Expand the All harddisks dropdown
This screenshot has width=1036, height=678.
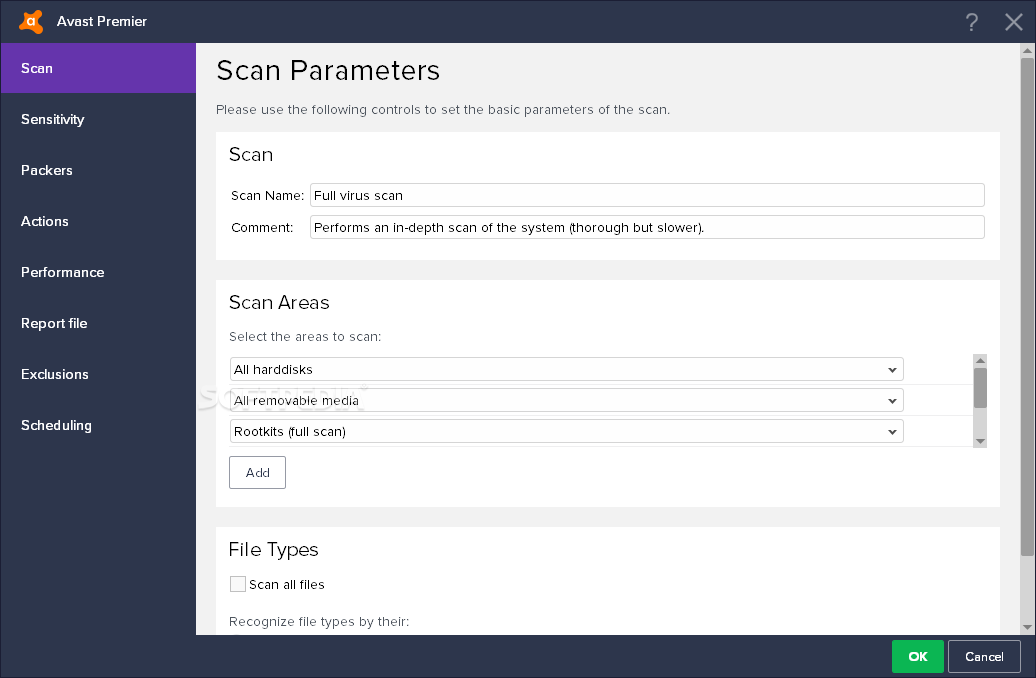click(566, 369)
